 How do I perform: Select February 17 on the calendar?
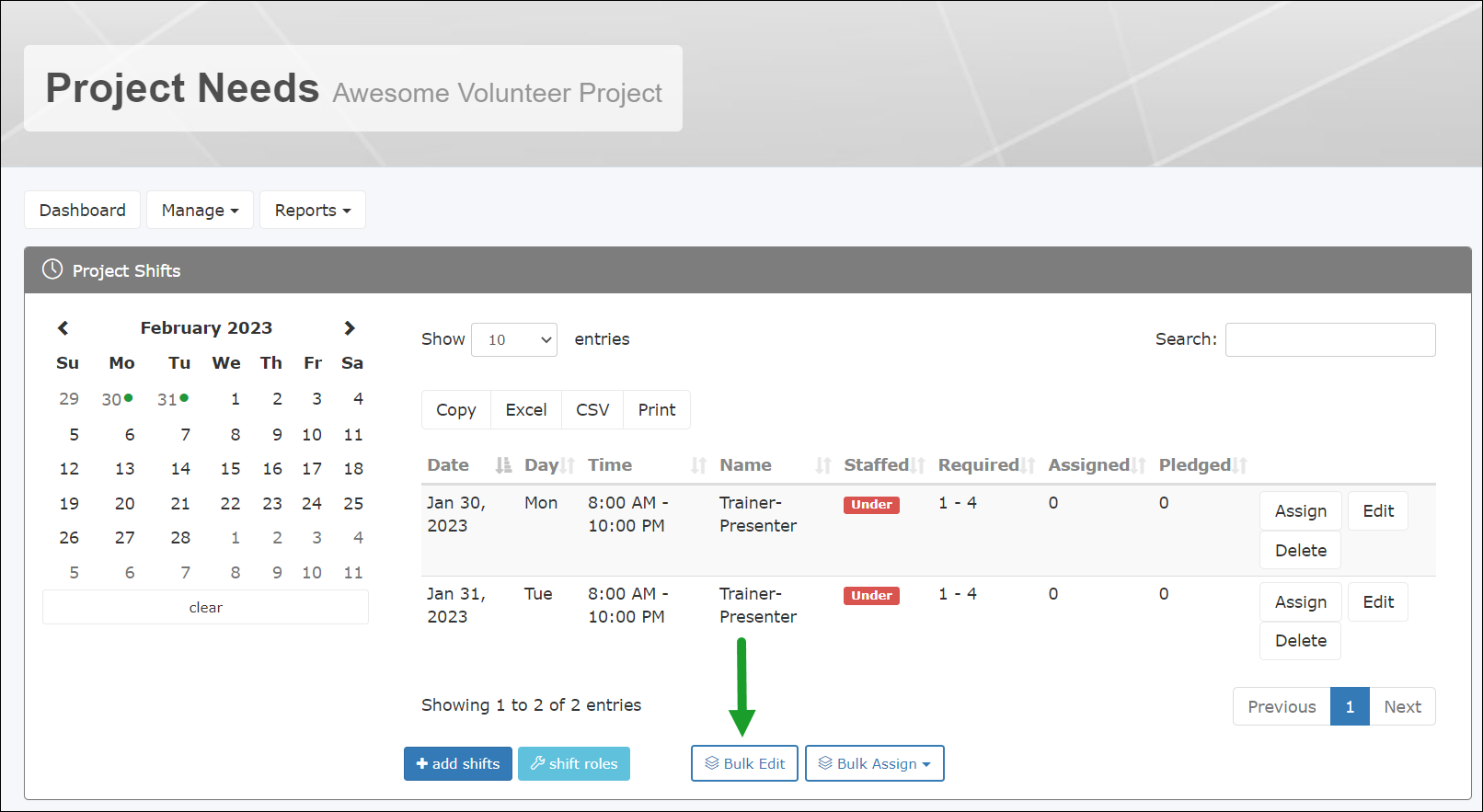tap(312, 469)
